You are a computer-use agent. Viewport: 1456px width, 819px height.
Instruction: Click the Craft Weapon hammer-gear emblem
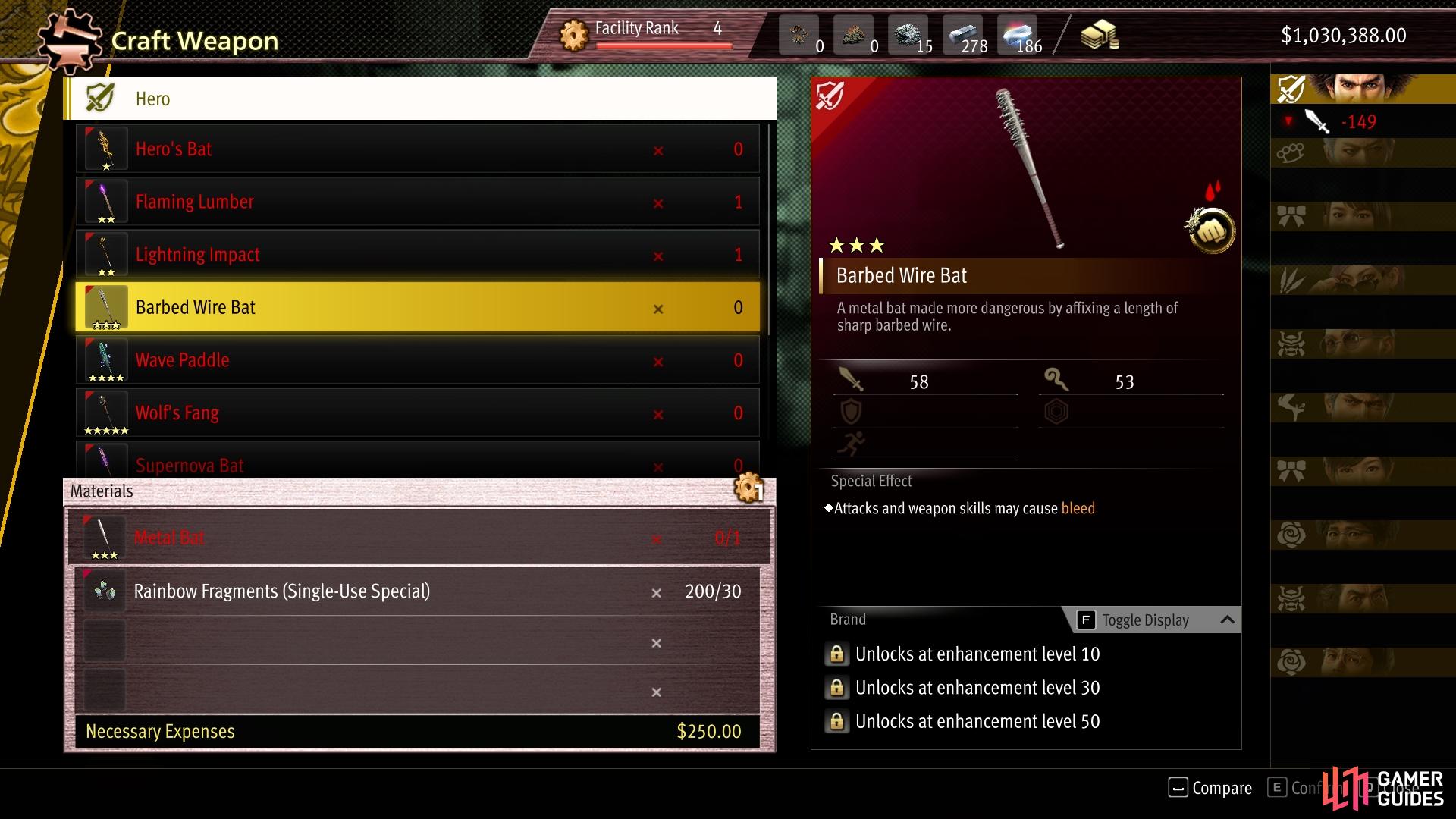coord(69,41)
